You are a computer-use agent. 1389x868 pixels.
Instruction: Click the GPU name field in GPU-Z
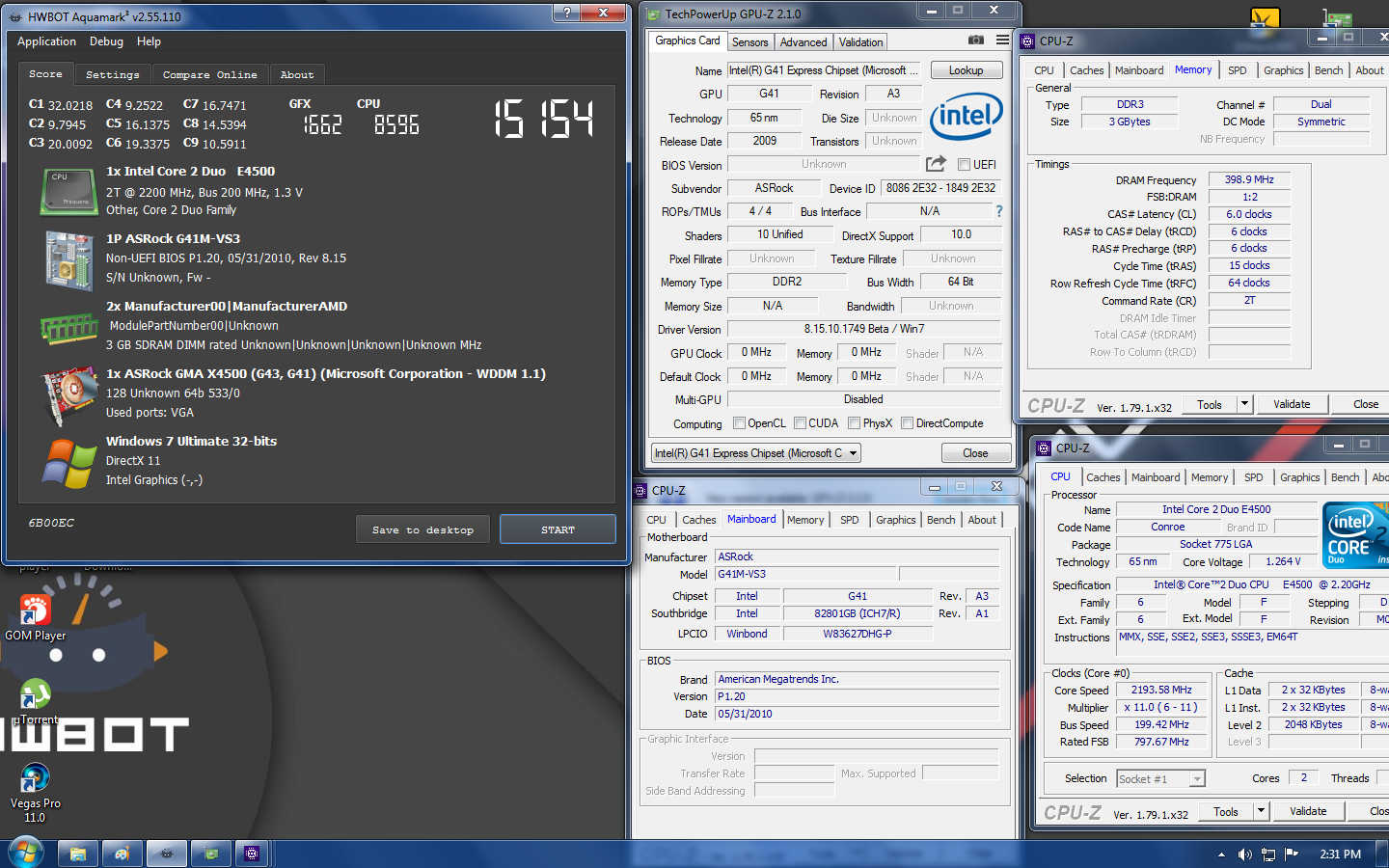[825, 70]
